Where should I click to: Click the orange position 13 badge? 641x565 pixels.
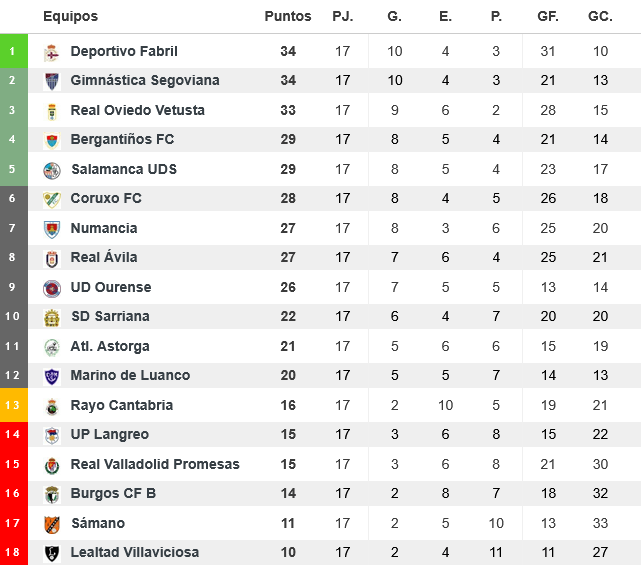(12, 405)
